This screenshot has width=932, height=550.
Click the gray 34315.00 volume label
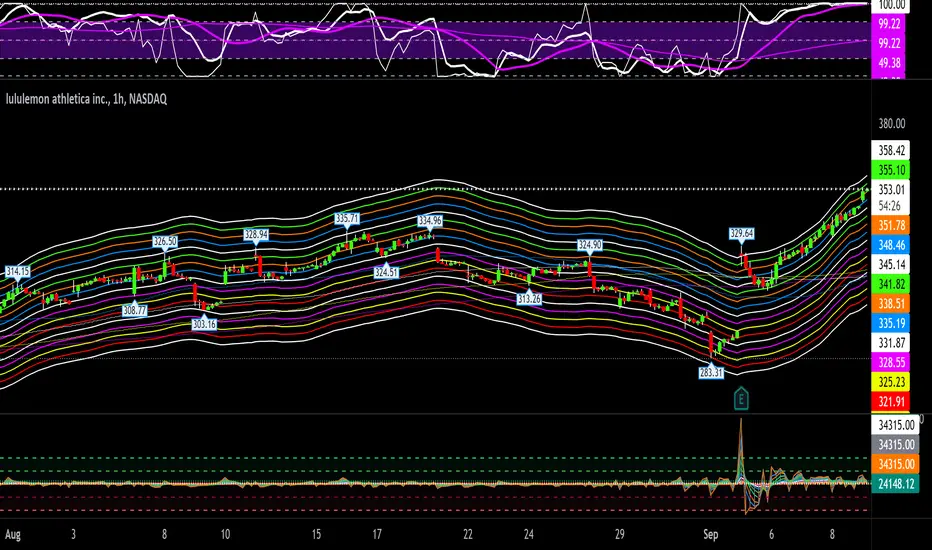coord(896,445)
